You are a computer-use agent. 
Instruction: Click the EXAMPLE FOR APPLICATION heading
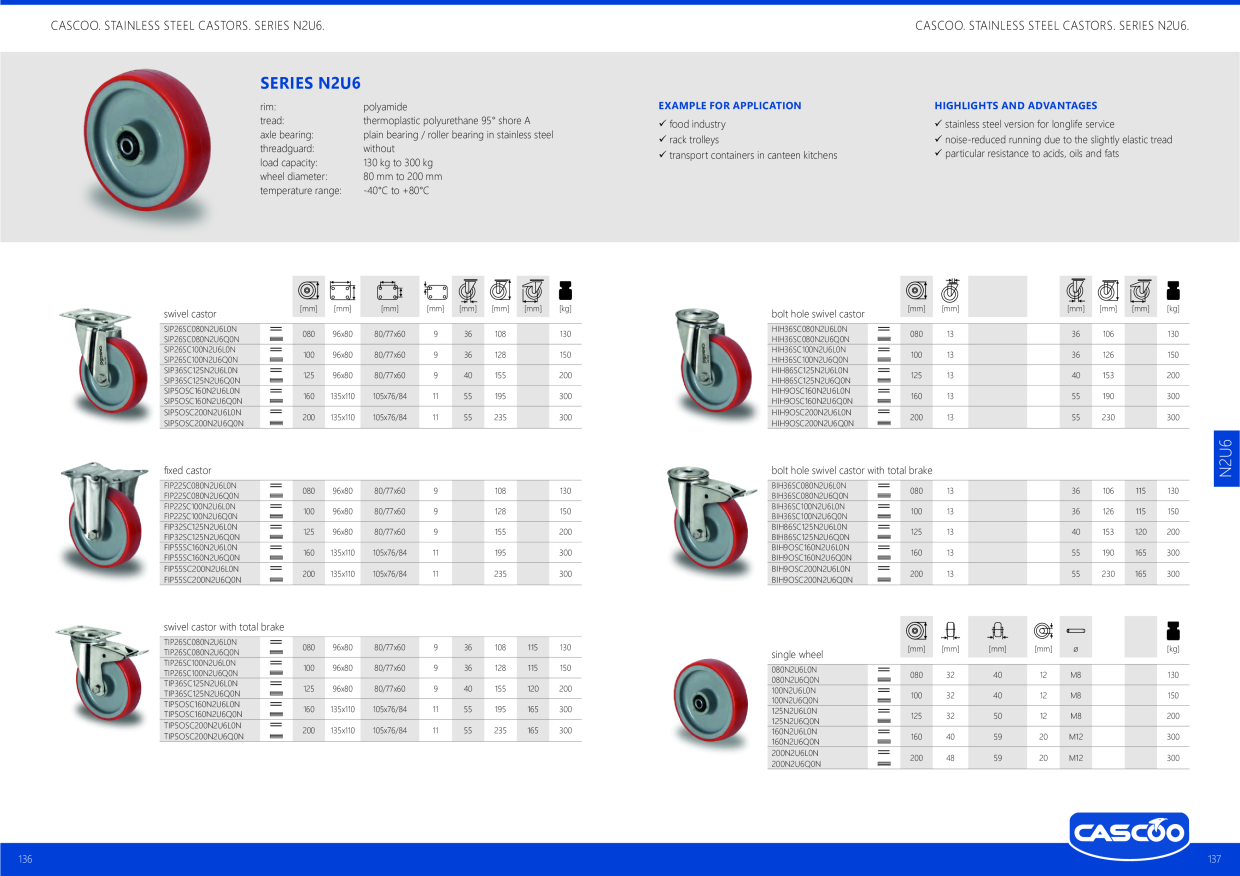(730, 105)
